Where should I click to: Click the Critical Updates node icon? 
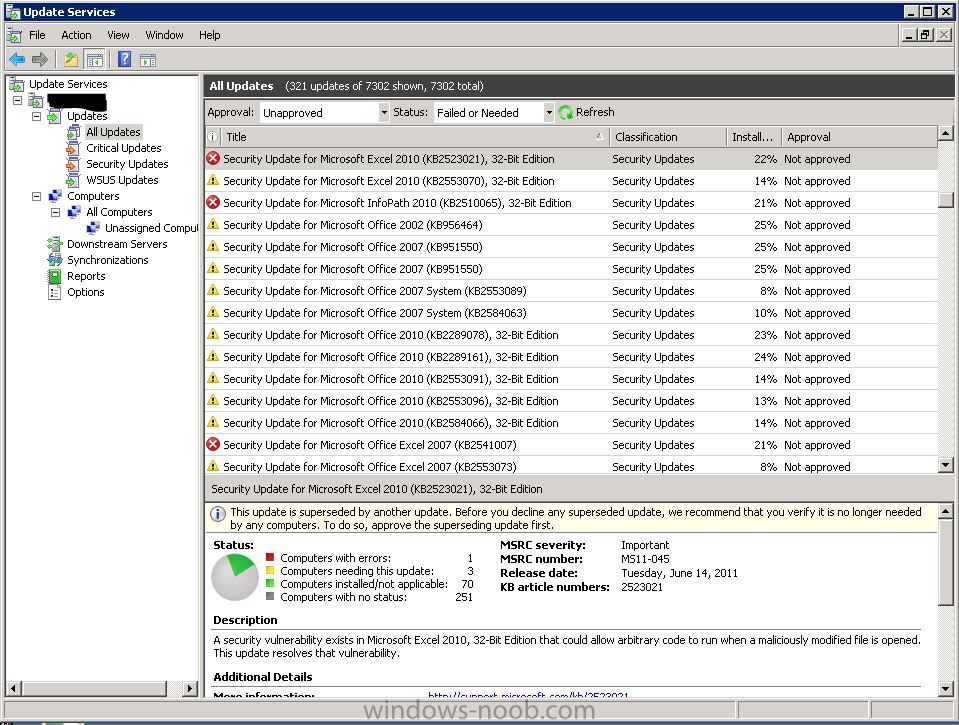[x=73, y=148]
